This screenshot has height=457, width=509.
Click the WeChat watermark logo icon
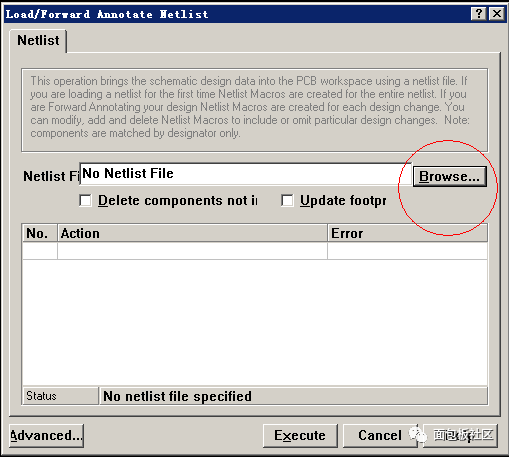417,434
